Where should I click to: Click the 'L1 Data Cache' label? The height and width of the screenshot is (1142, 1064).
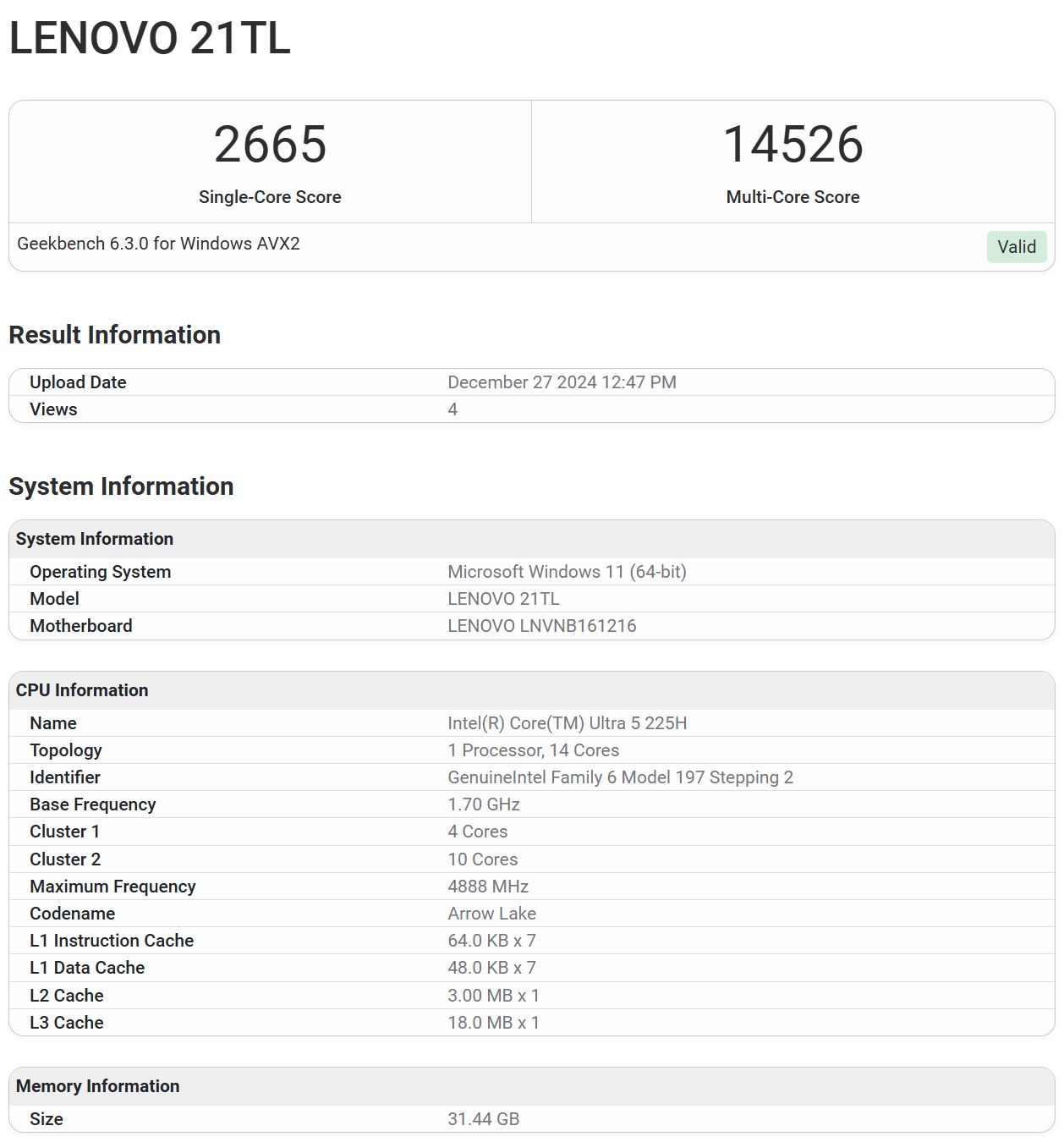tap(87, 968)
